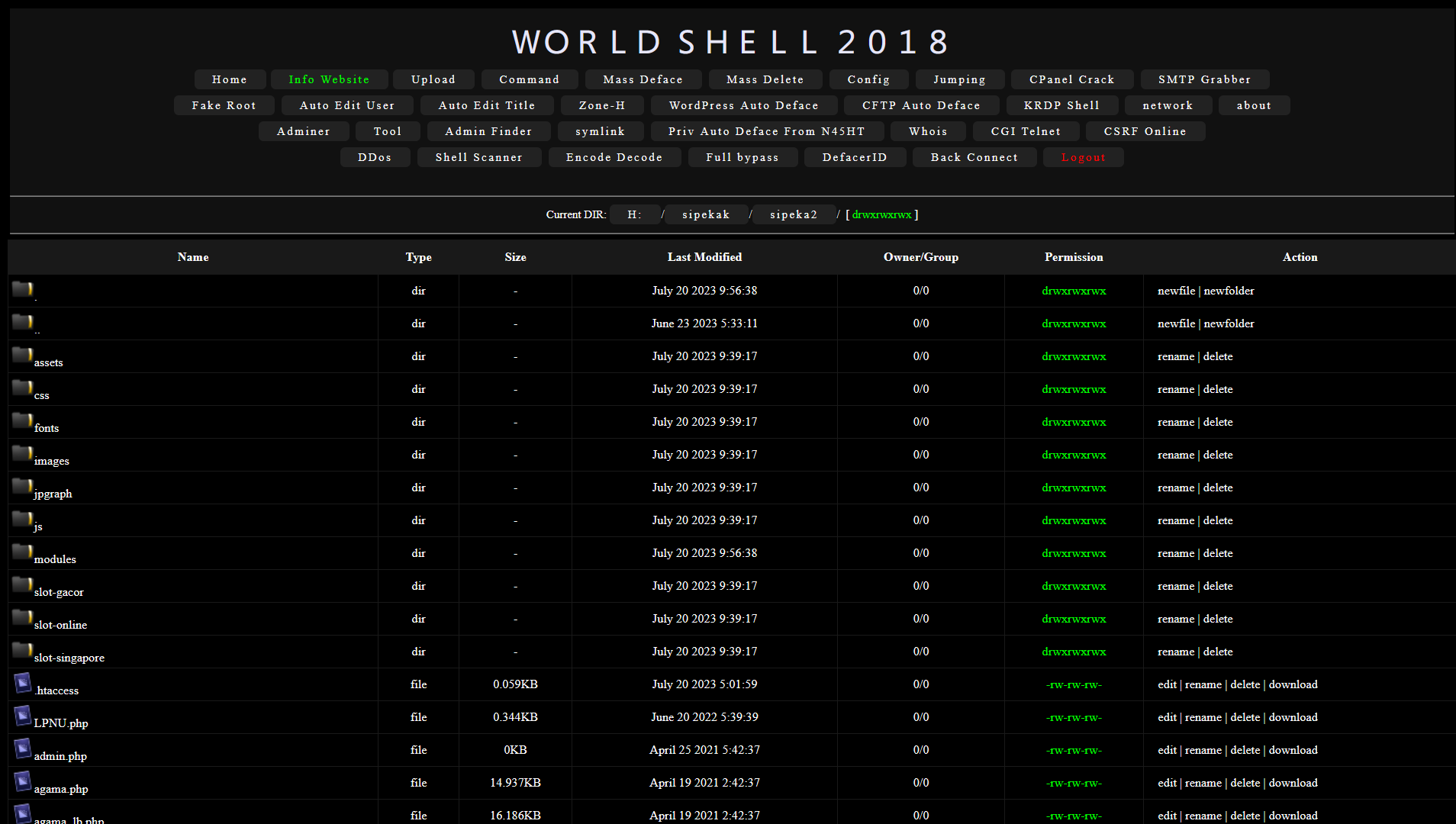Open the Whois menu item

(928, 131)
